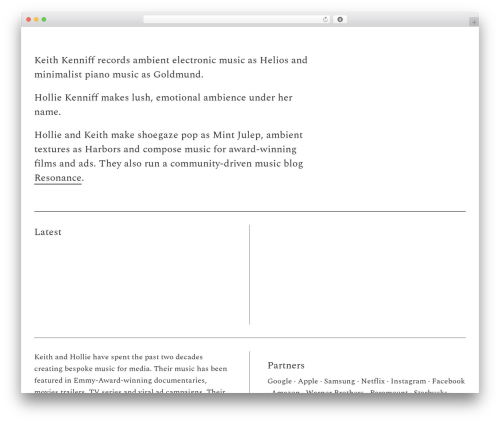Screen dimensions: 500x423
Task: Open the Resonance blog link
Action: click(x=58, y=178)
